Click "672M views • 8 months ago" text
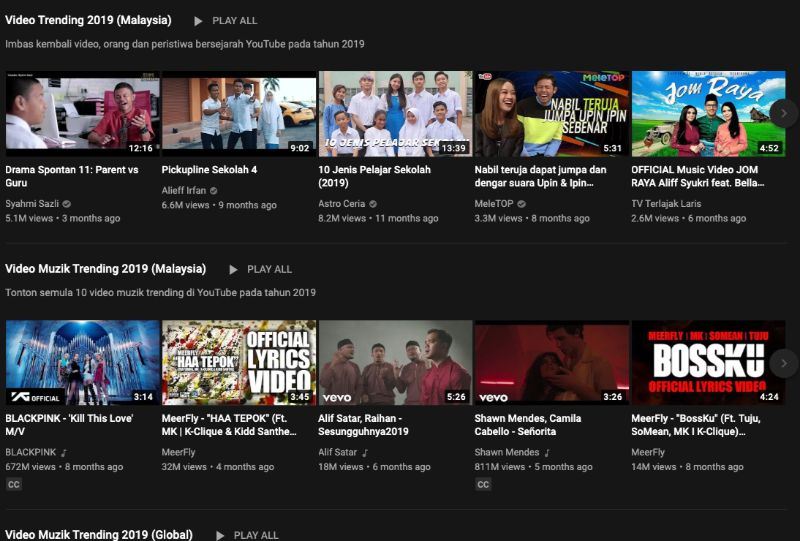This screenshot has width=800, height=541. [64, 466]
